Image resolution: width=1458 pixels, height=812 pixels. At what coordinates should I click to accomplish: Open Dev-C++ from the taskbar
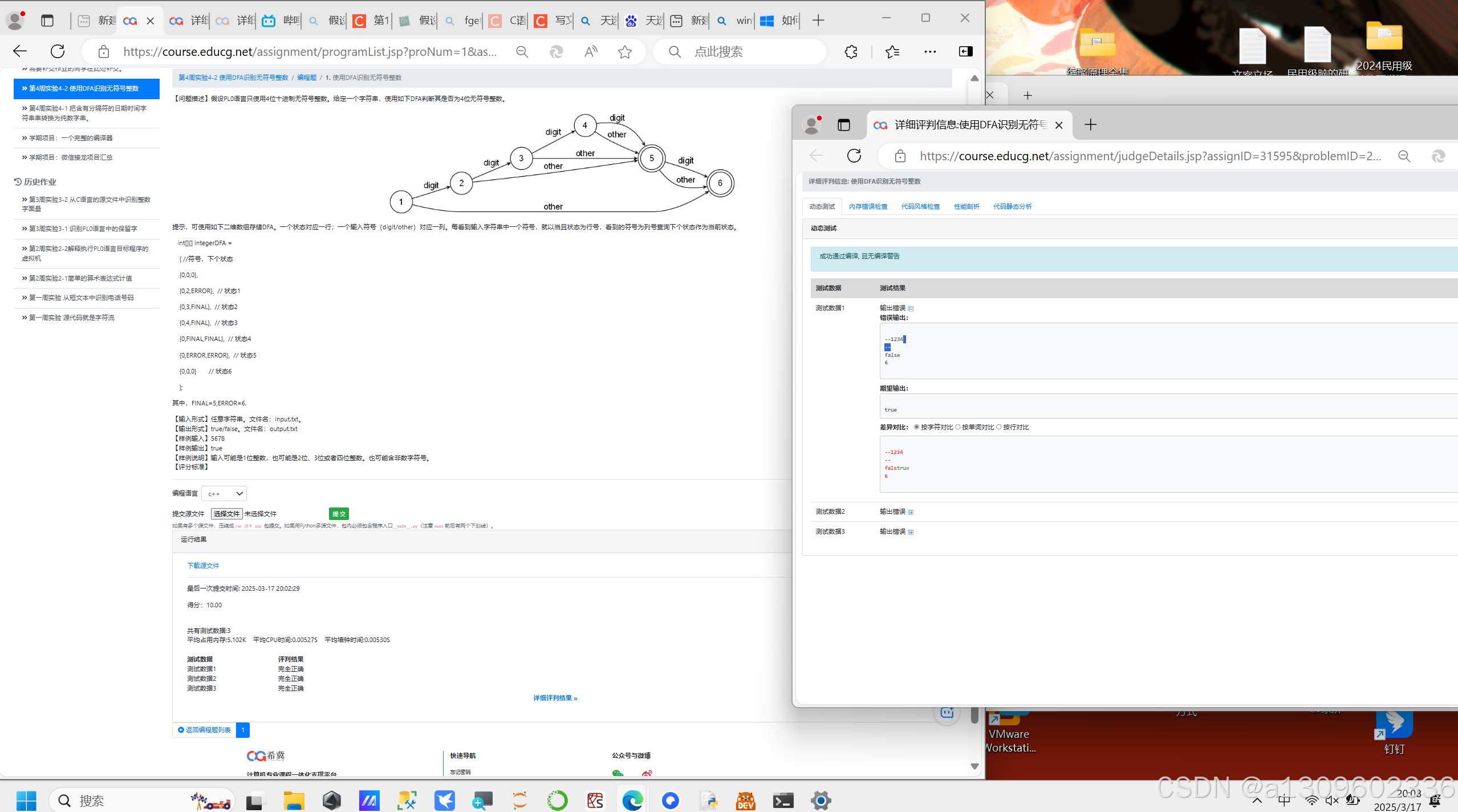pos(745,801)
